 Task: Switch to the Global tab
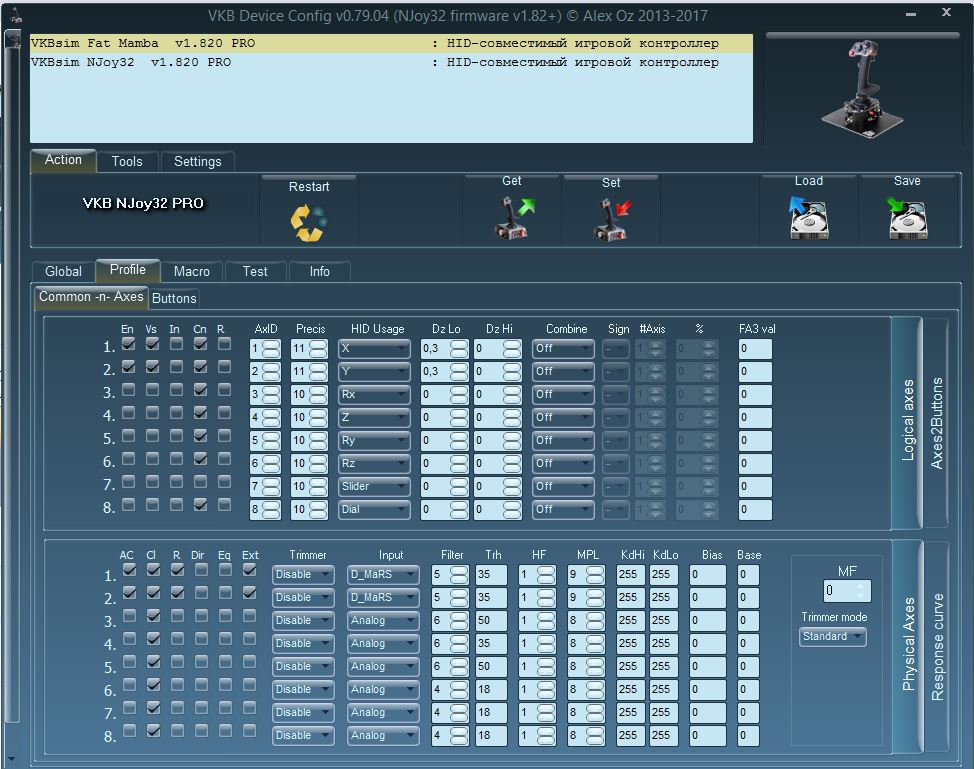pos(63,271)
